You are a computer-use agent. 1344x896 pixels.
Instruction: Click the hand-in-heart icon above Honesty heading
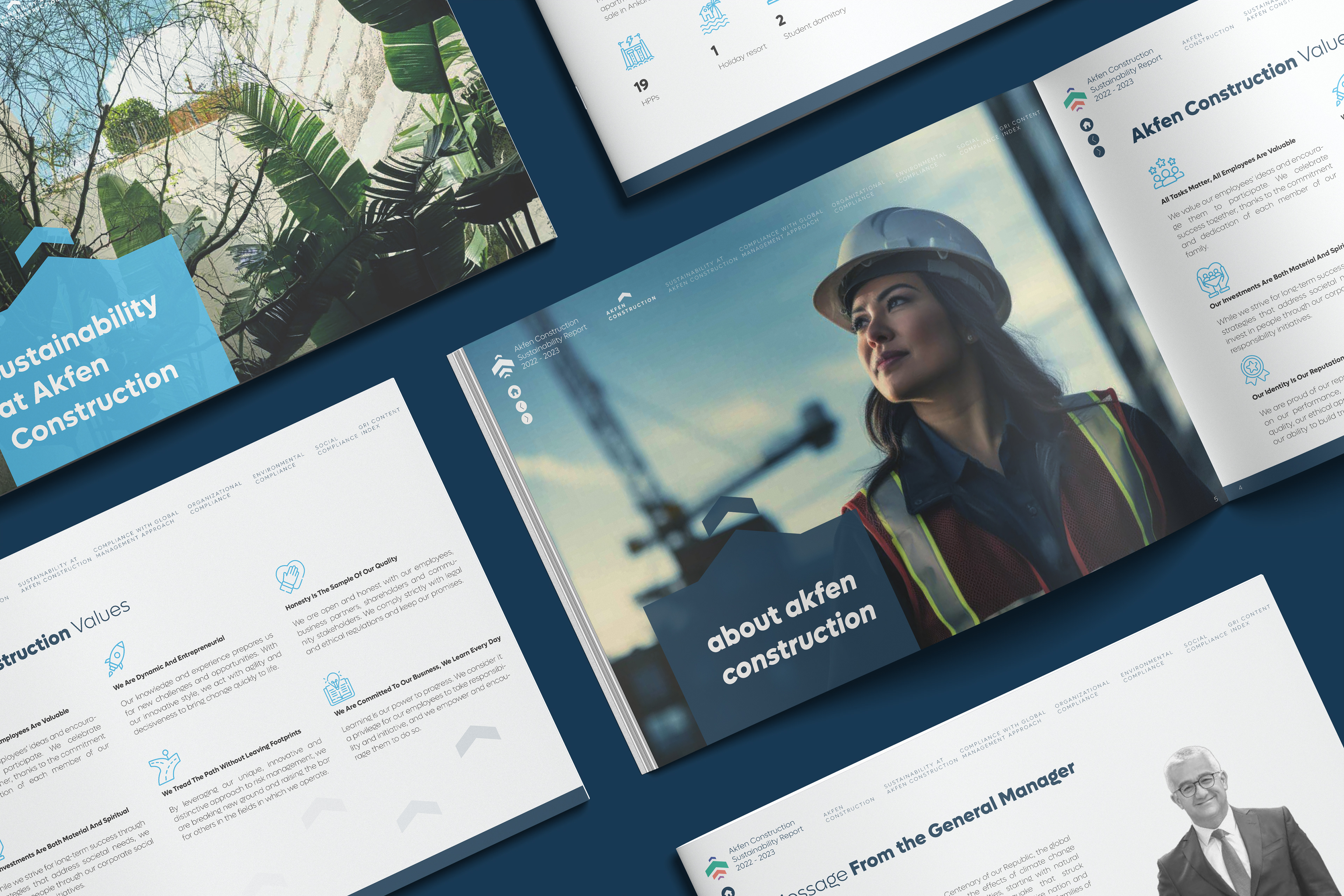(290, 576)
